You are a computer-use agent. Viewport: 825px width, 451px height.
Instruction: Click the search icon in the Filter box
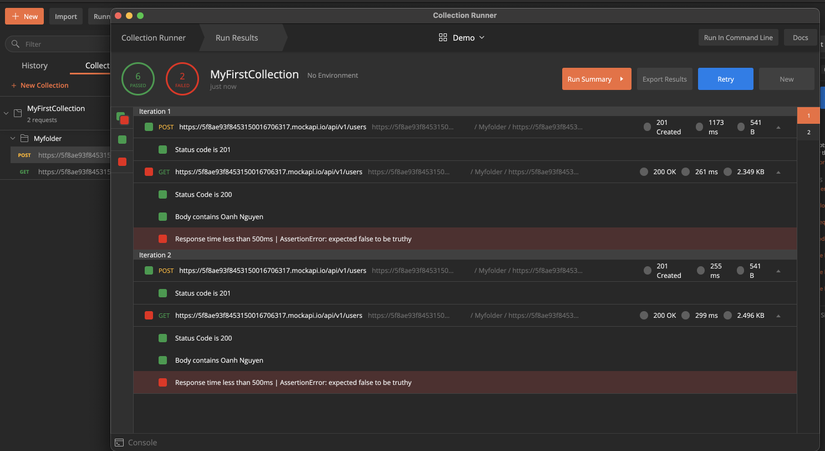coord(15,44)
